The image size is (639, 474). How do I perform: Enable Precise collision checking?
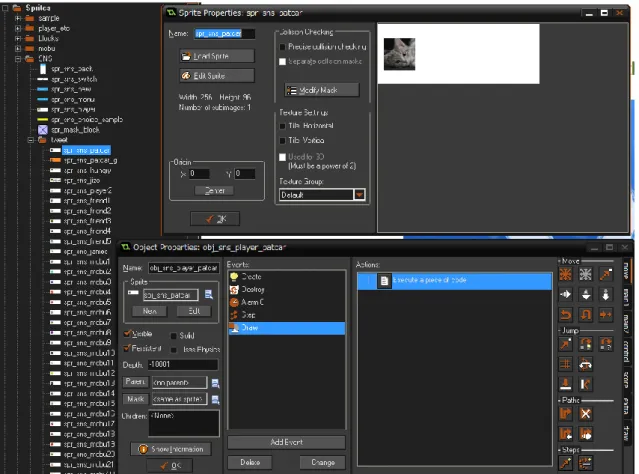pyautogui.click(x=282, y=47)
